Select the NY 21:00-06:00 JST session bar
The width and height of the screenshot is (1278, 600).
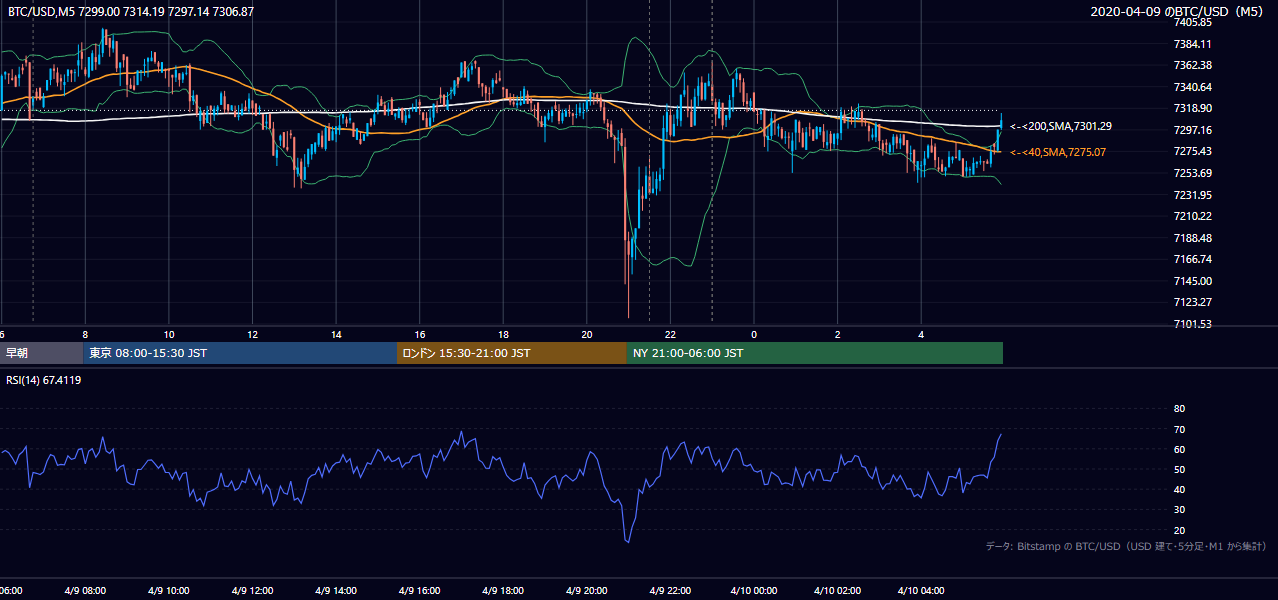point(815,353)
